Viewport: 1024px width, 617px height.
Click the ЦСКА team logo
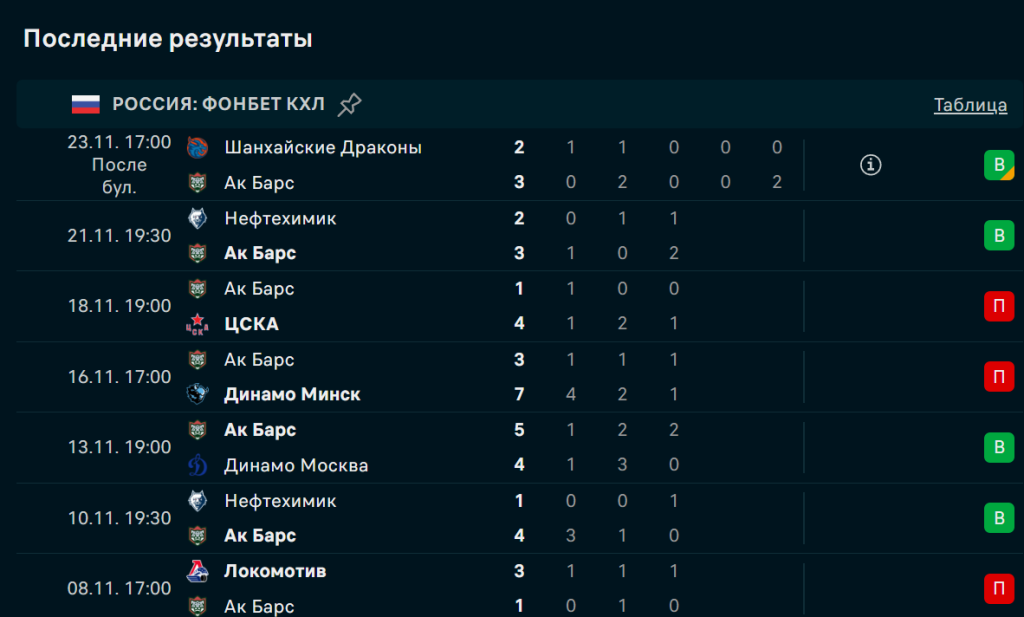click(x=197, y=324)
